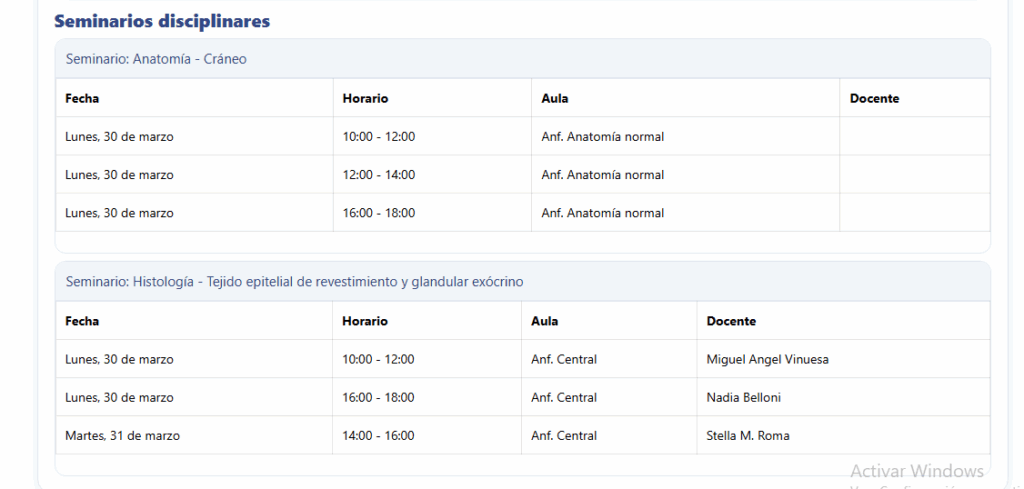Select docente Nadia Belloni
This screenshot has width=1024, height=489.
[x=743, y=397]
